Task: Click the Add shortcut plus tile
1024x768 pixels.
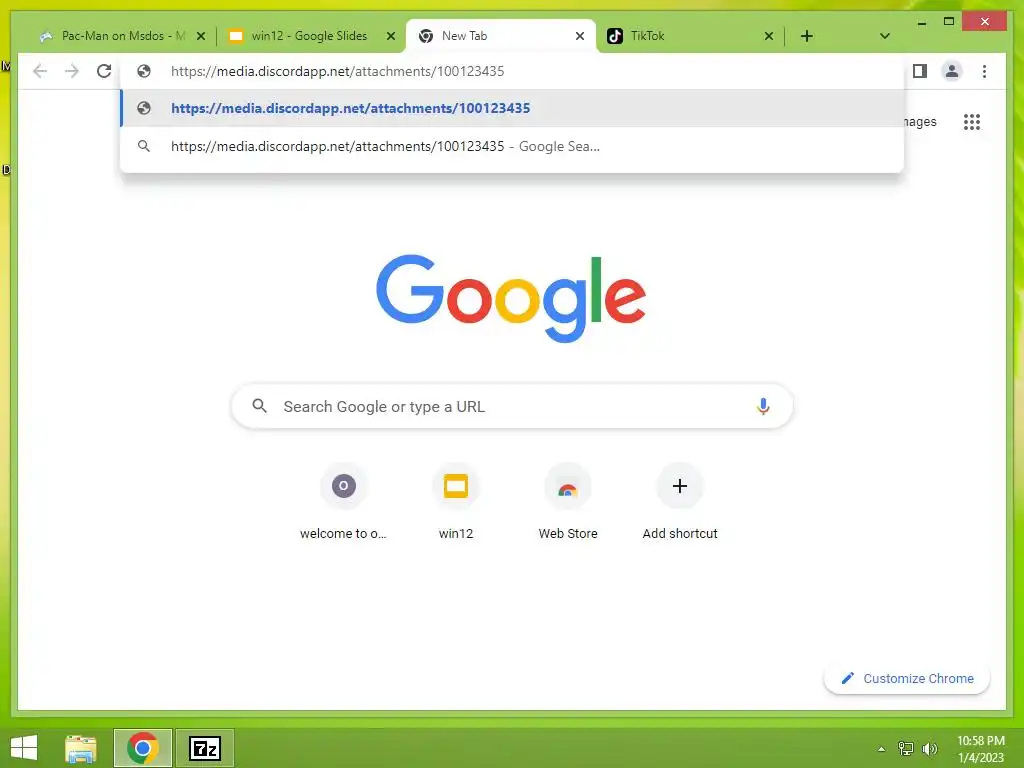Action: 680,502
